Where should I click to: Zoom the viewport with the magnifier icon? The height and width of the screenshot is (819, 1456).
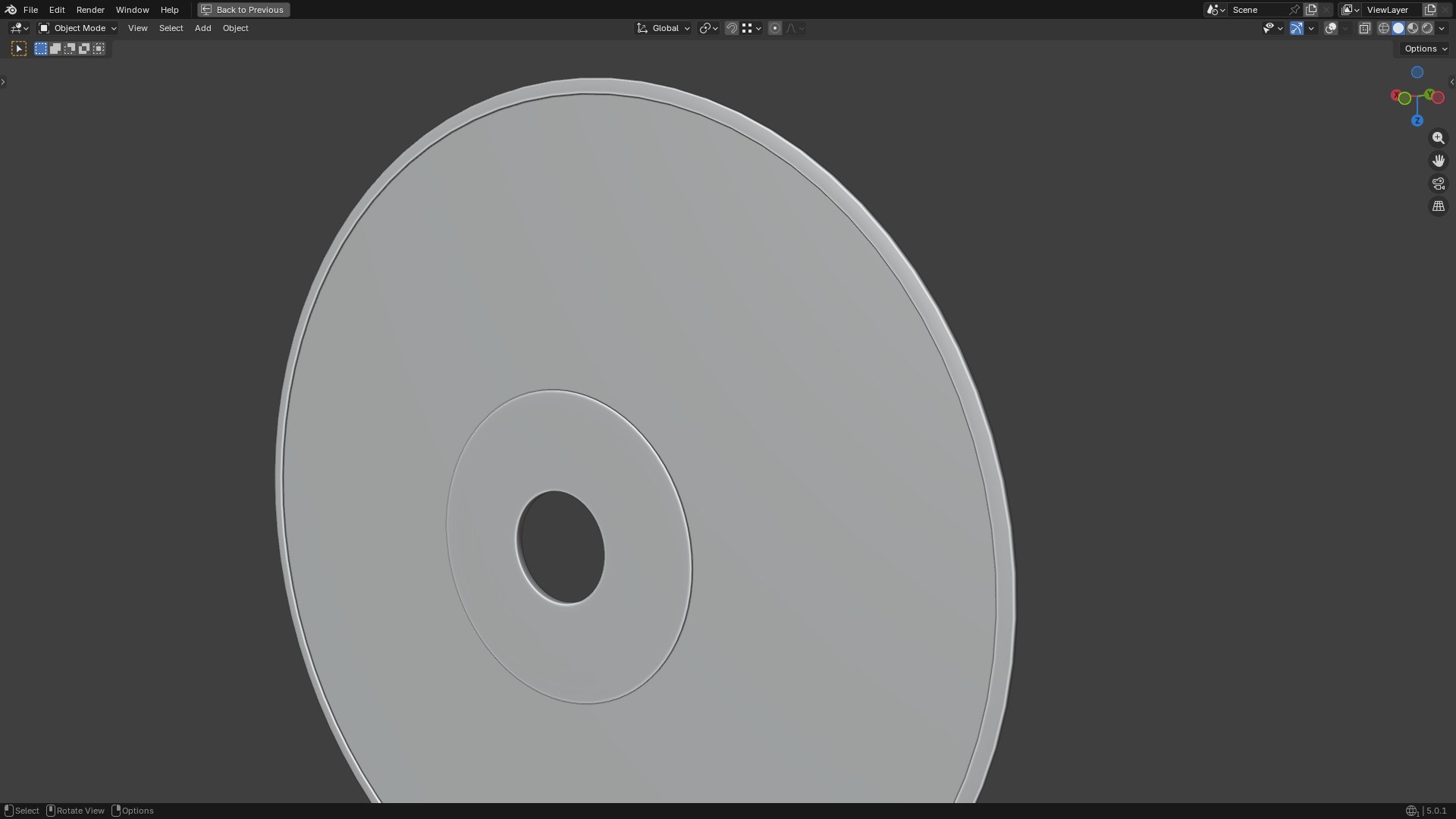[x=1438, y=138]
